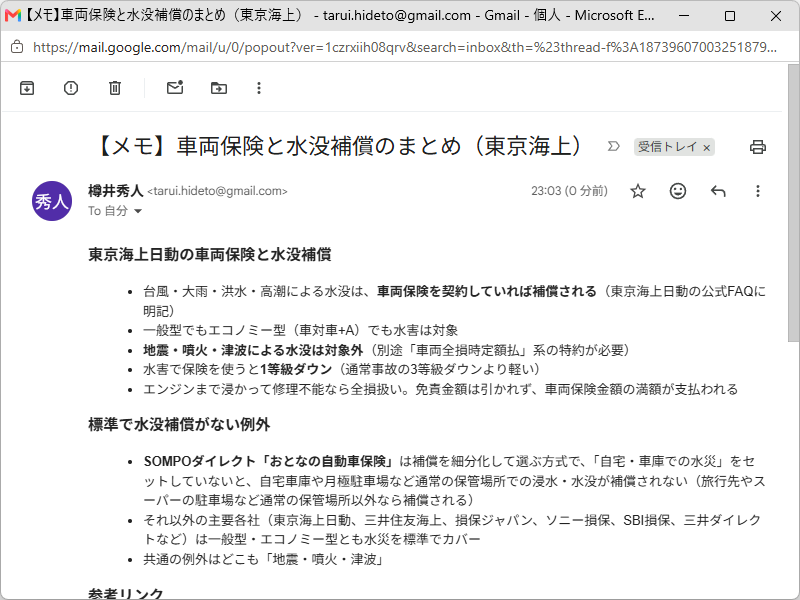Click bullet 共通の例外はどこも
The height and width of the screenshot is (600, 800).
[x=263, y=559]
